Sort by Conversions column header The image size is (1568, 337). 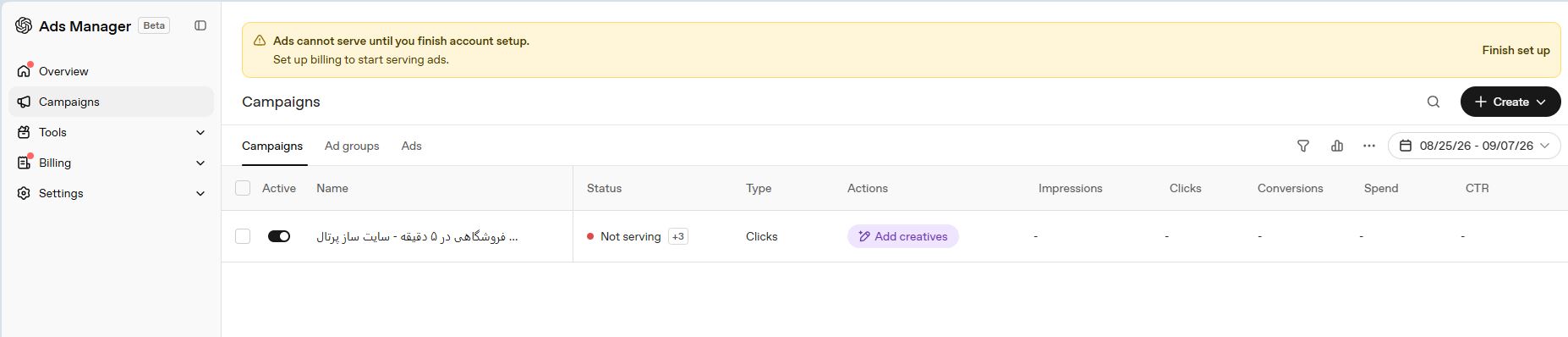click(x=1290, y=188)
